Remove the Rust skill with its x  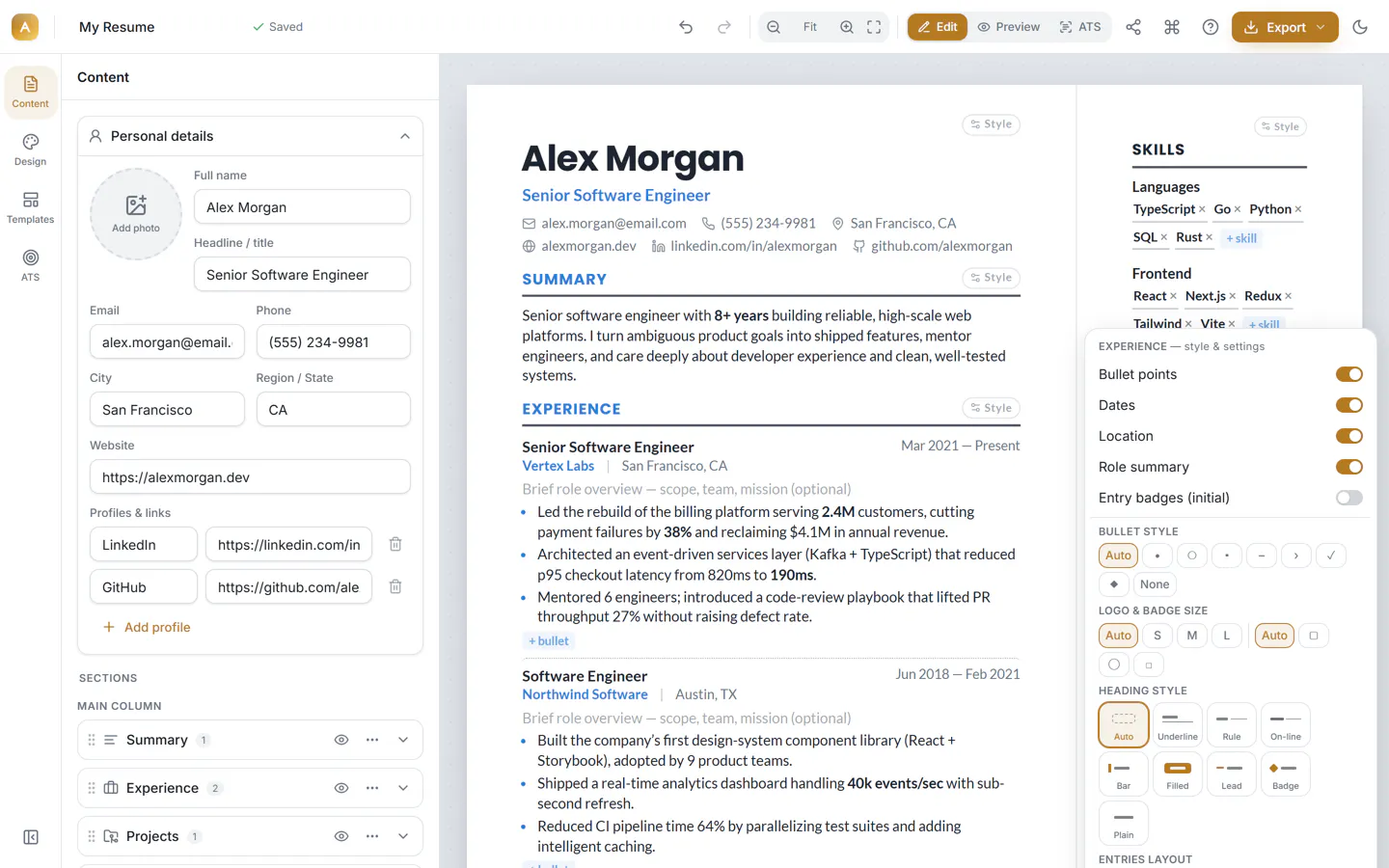point(1209,237)
